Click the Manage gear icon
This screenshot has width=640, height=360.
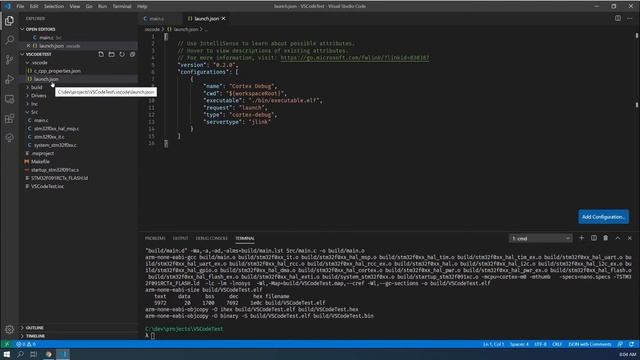pos(9,329)
